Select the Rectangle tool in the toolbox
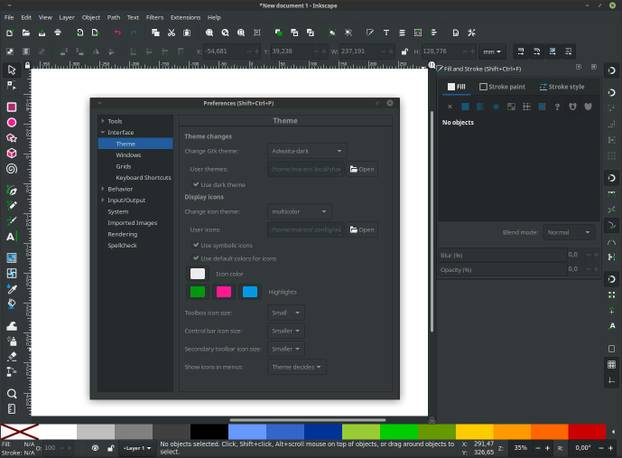The width and height of the screenshot is (622, 458). (x=11, y=107)
